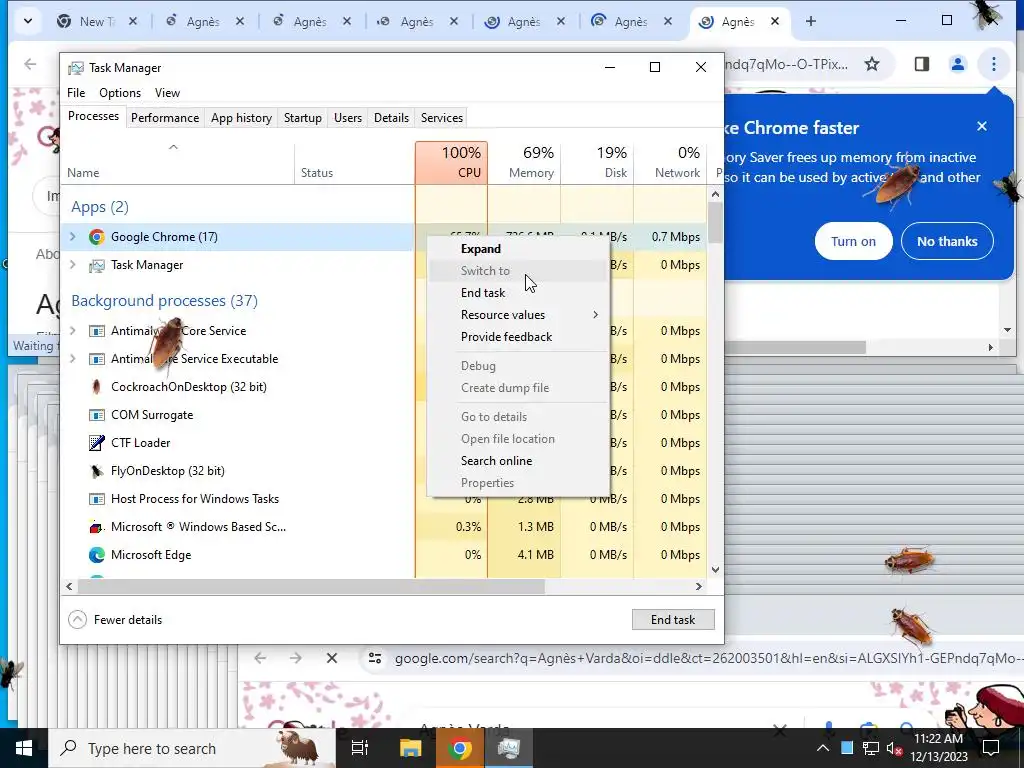Open a new Chrome tab with plus

point(810,22)
